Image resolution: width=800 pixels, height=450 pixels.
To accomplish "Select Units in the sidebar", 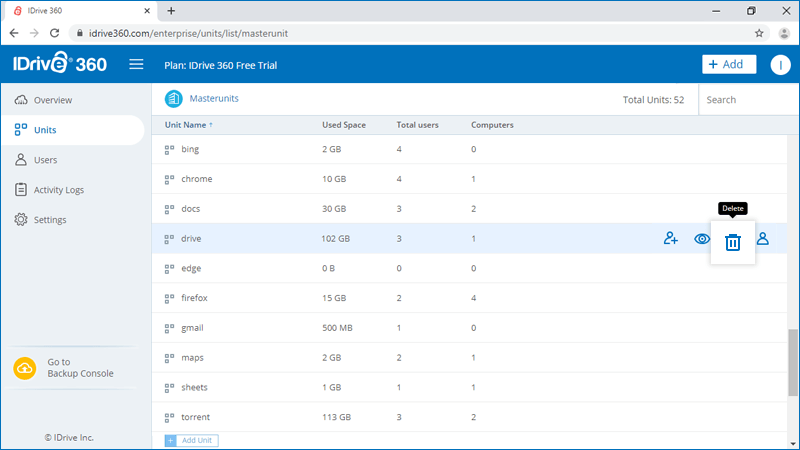I will (73, 130).
